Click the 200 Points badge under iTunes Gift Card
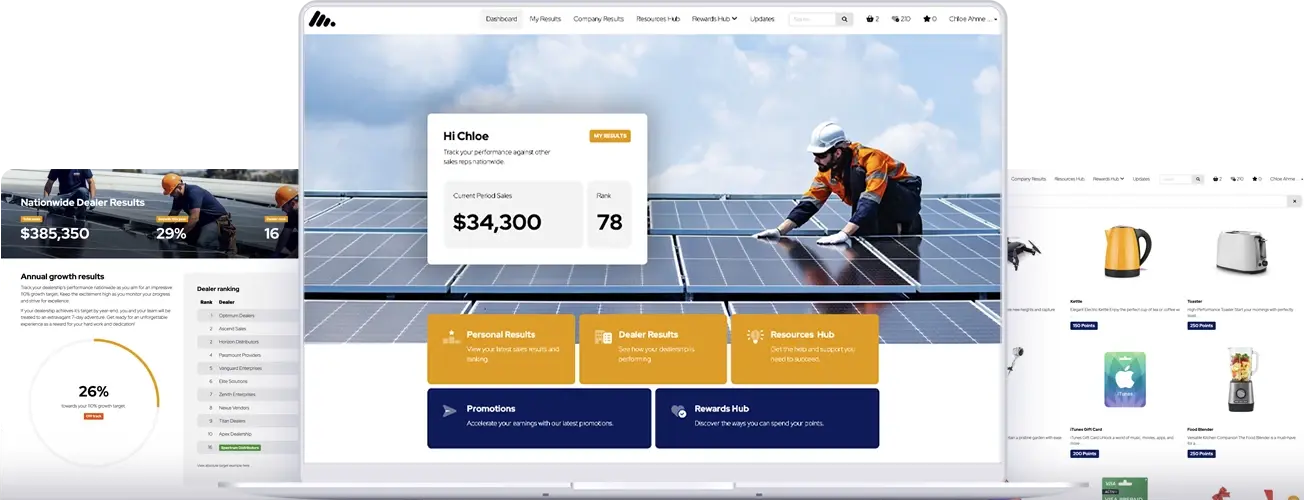1304x500 pixels. (x=1084, y=454)
